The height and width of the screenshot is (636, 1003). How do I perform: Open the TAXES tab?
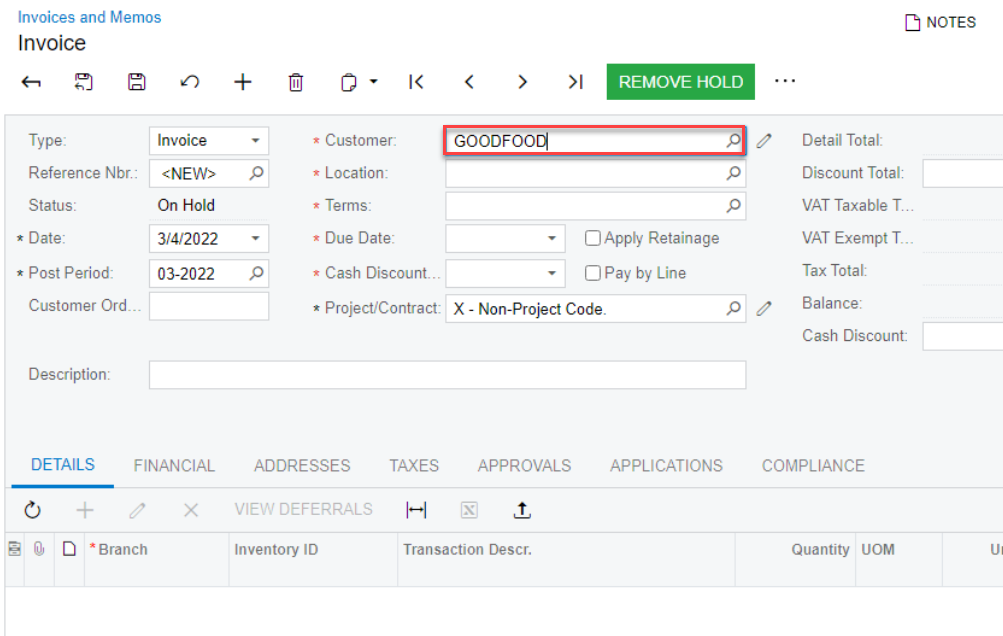[x=413, y=465]
